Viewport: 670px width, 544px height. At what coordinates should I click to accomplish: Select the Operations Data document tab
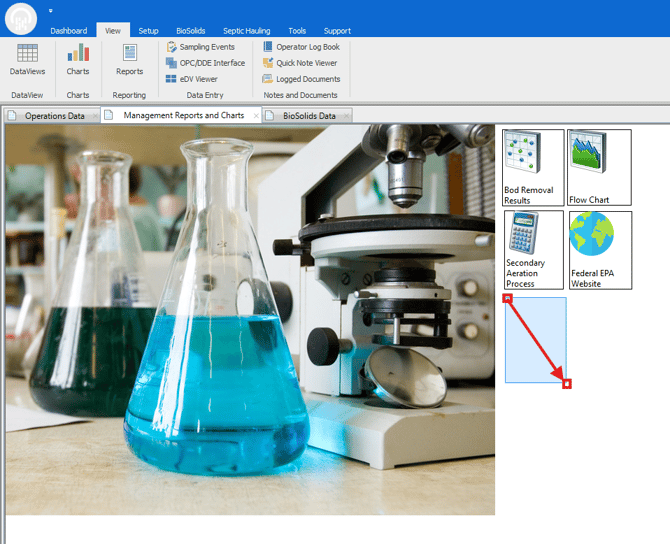pos(54,116)
